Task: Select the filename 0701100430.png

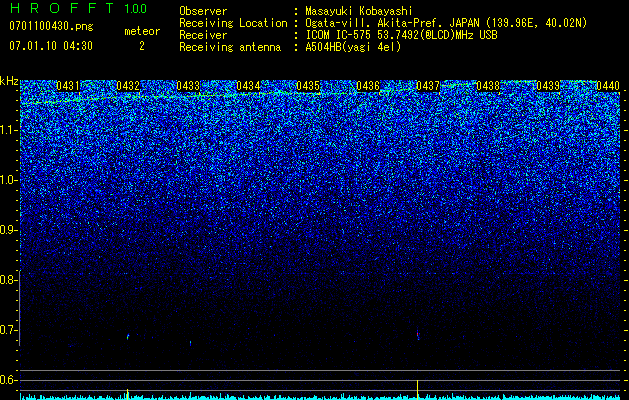Action: tap(51, 26)
